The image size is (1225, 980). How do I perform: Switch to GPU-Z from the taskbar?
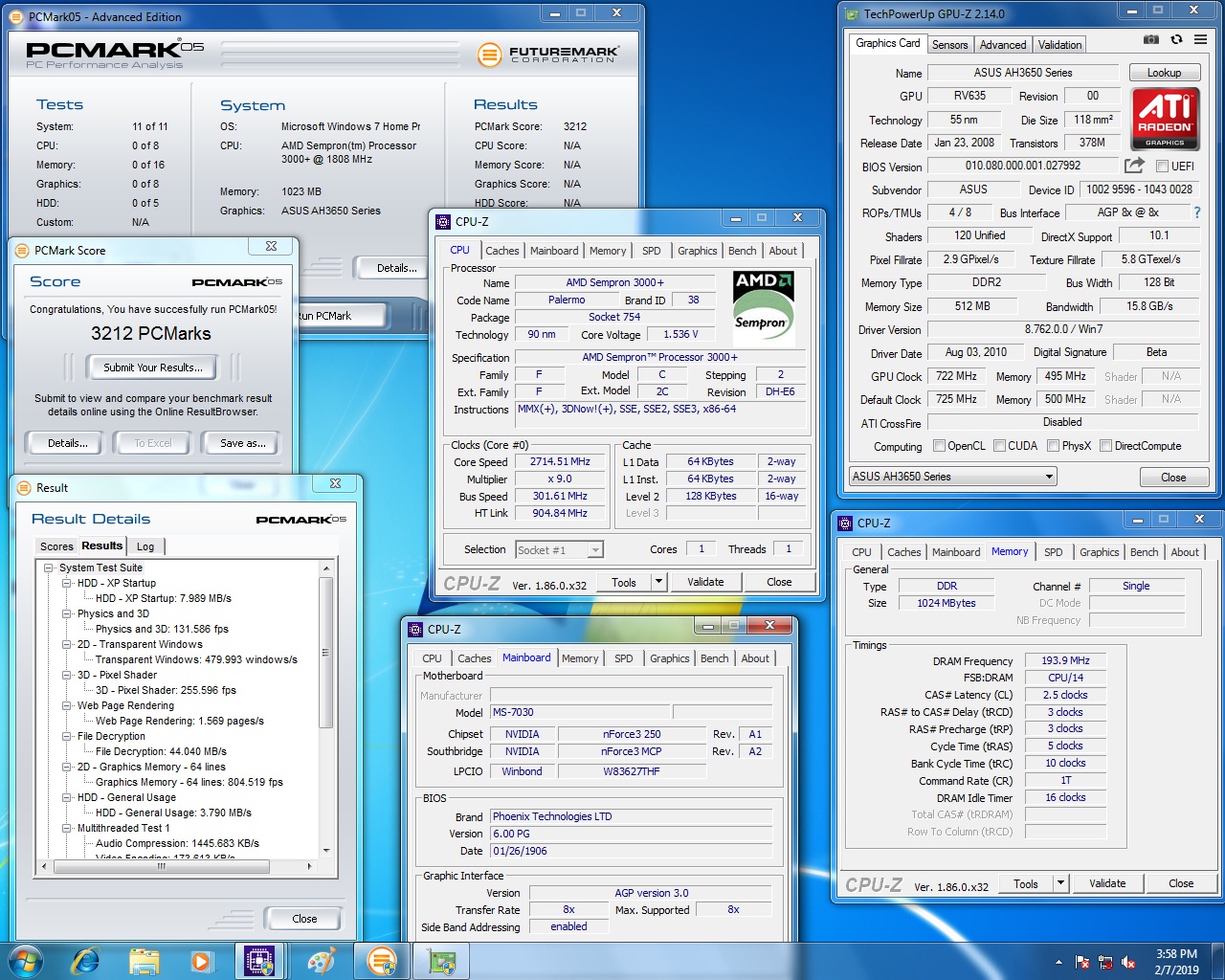tap(441, 961)
